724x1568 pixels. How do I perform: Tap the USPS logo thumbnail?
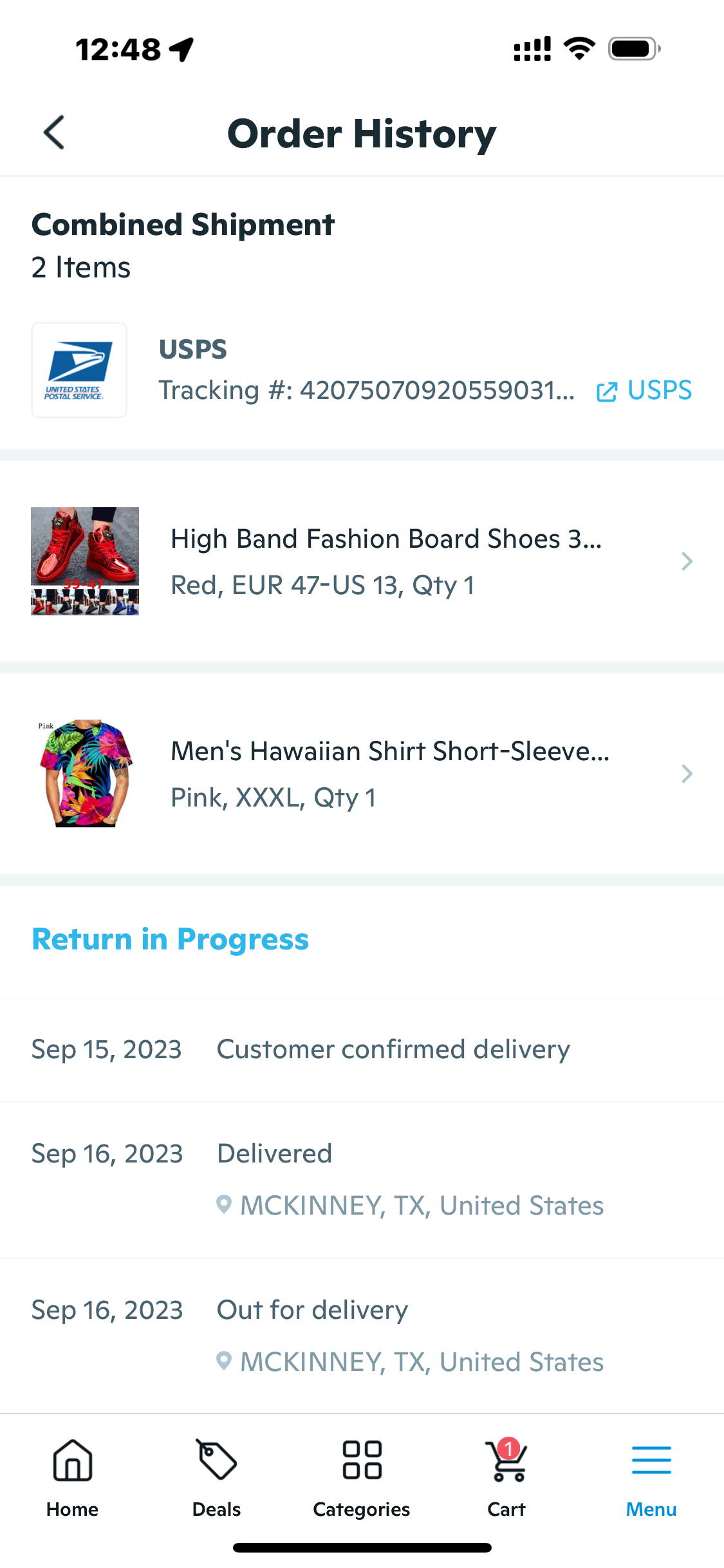[79, 370]
